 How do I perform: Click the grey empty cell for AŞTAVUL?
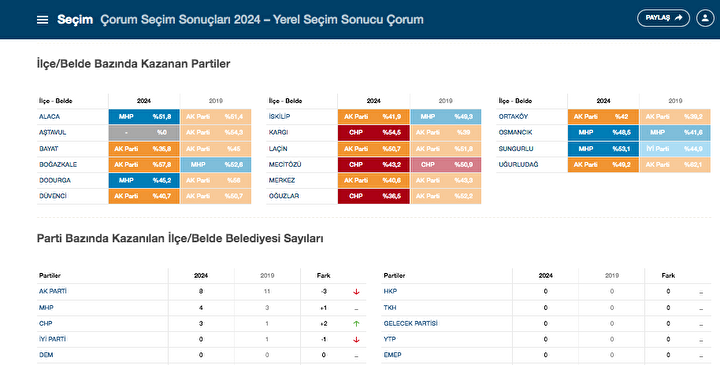(x=144, y=133)
